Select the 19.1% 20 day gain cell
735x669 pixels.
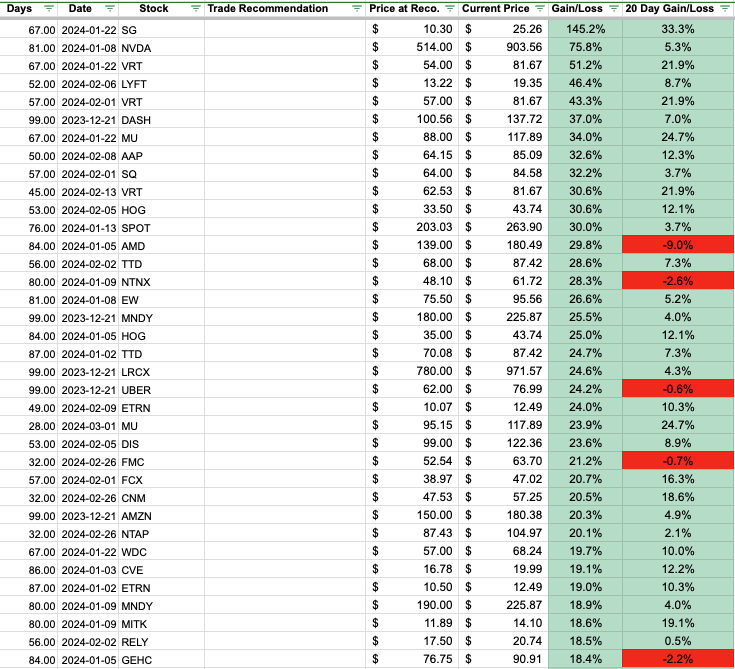(678, 623)
